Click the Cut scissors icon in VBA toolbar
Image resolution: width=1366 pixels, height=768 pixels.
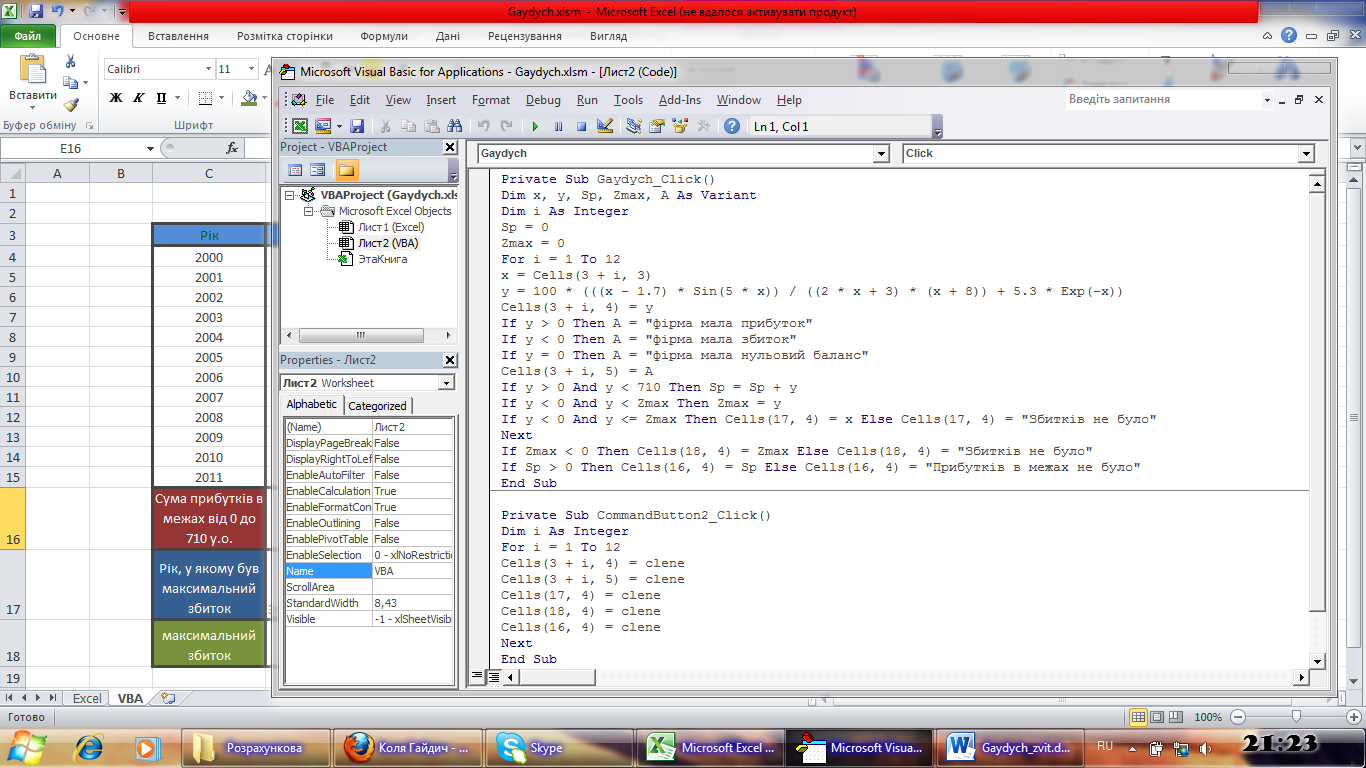(385, 126)
